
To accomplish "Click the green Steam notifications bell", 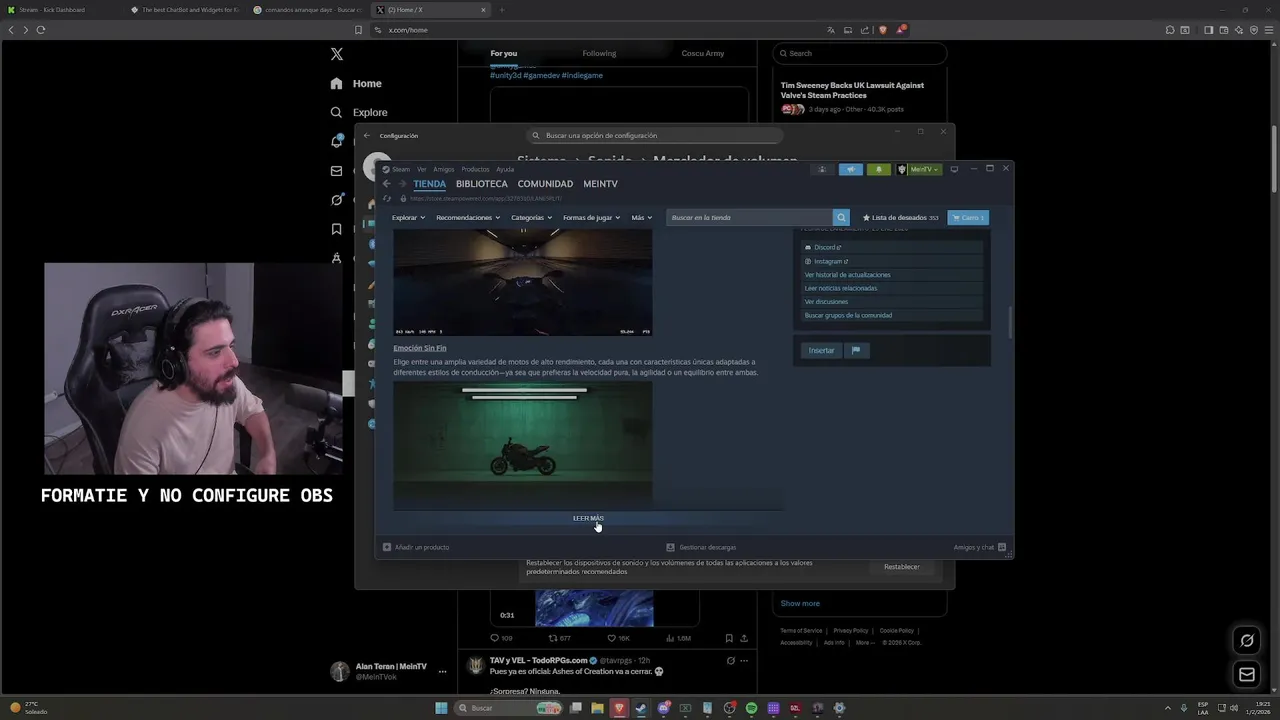I will (x=879, y=169).
